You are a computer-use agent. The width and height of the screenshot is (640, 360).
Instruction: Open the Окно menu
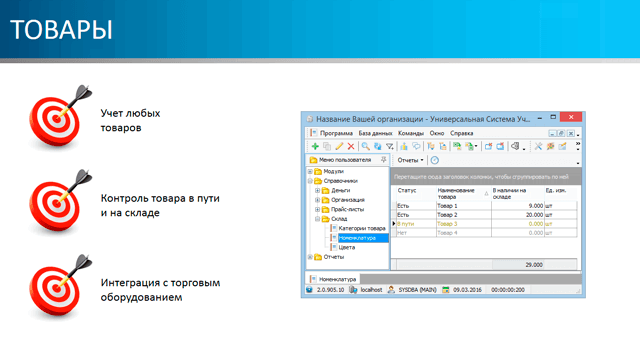(x=437, y=133)
